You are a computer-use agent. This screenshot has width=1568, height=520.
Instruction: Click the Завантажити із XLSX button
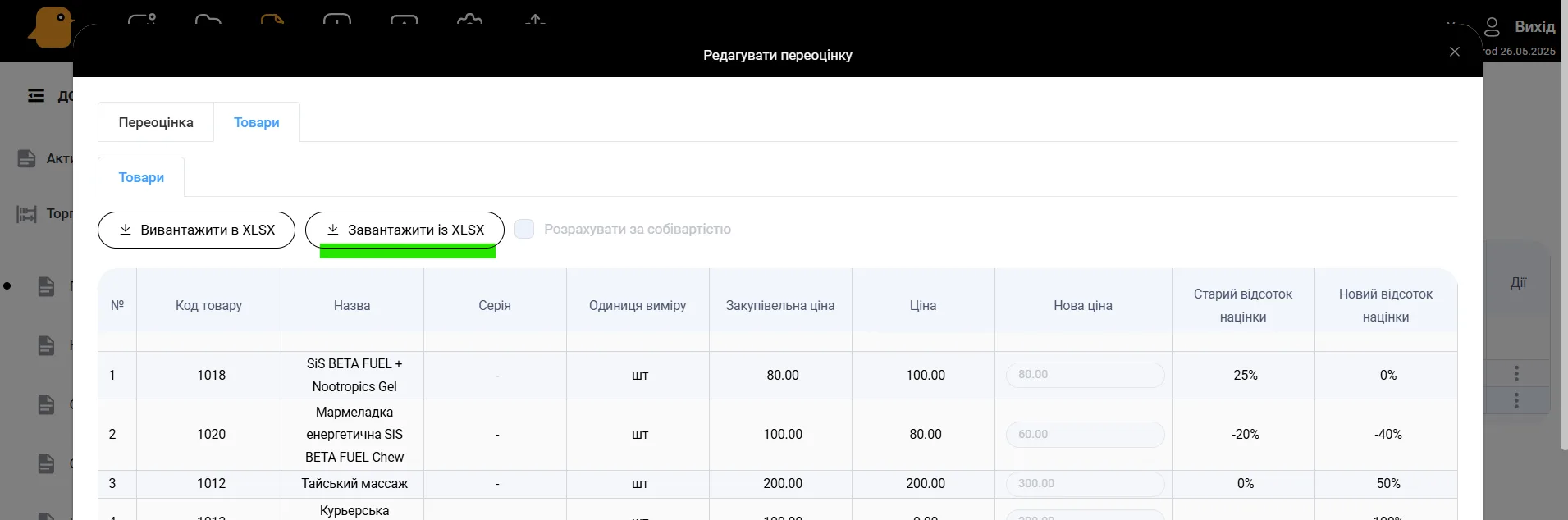(x=405, y=230)
